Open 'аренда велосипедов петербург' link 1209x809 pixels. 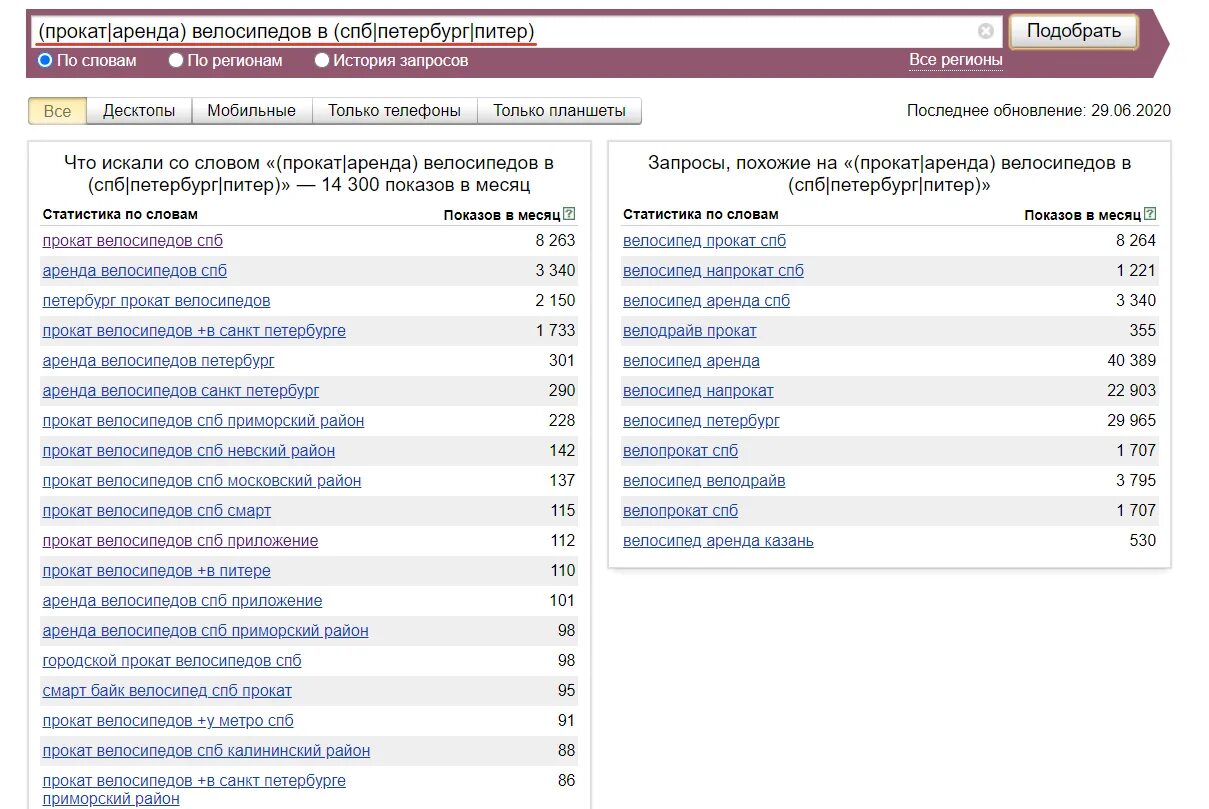click(158, 361)
